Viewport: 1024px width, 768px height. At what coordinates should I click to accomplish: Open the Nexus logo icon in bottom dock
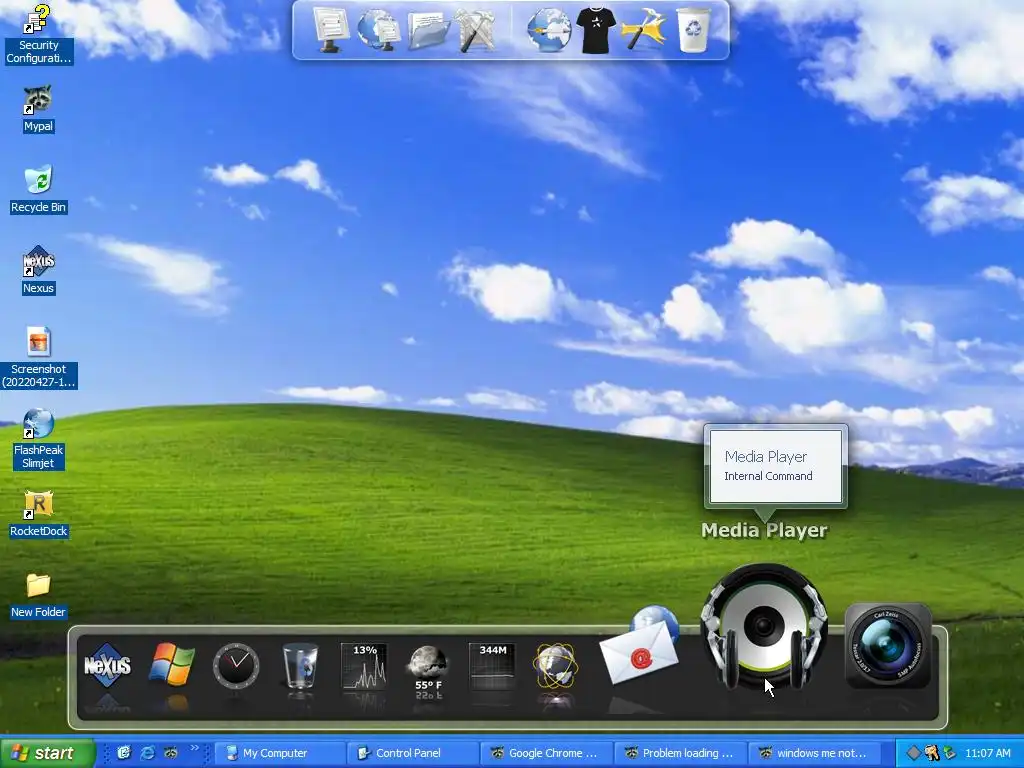(107, 665)
